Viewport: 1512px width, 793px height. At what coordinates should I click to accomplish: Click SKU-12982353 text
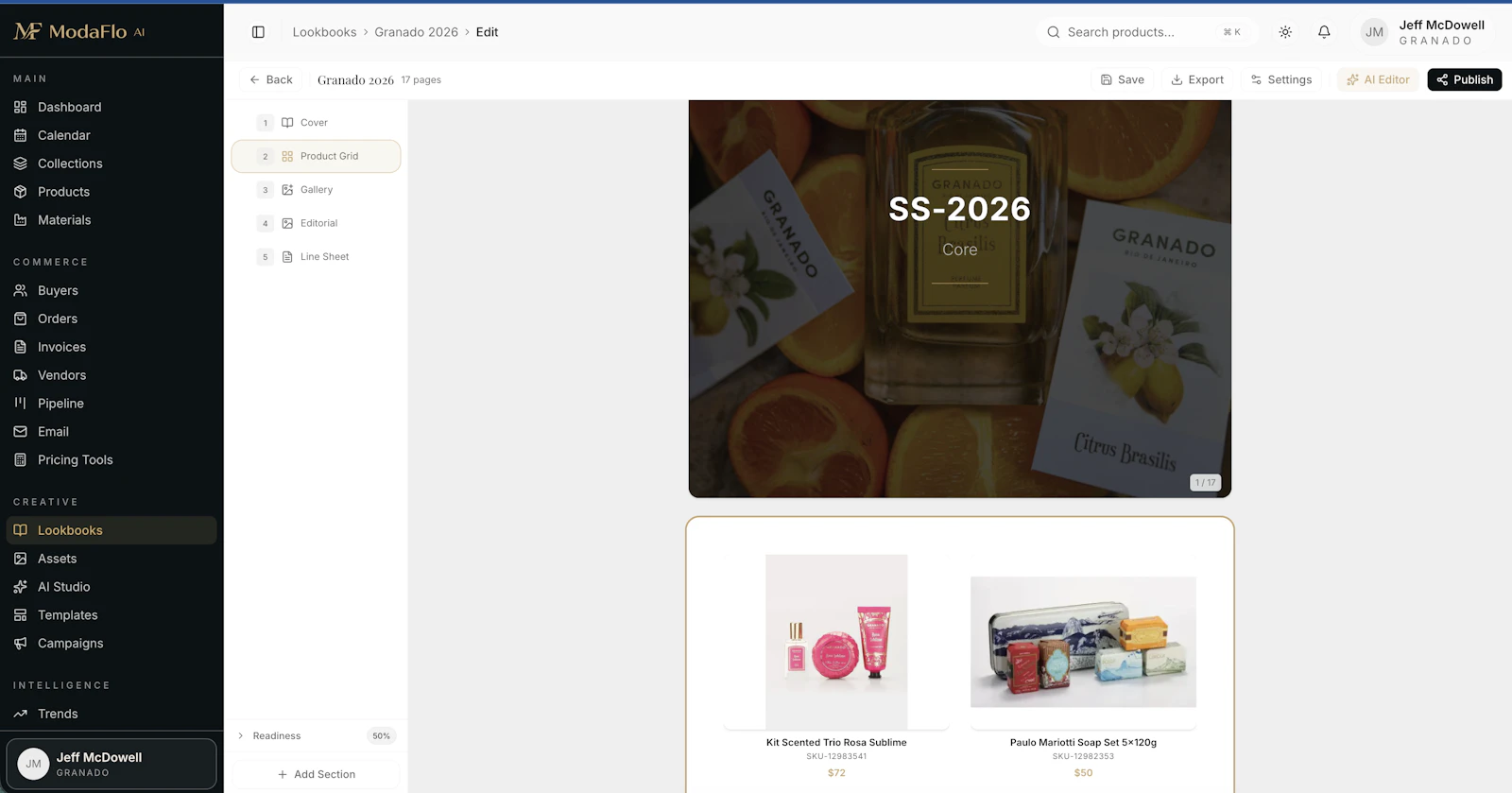click(x=1083, y=756)
